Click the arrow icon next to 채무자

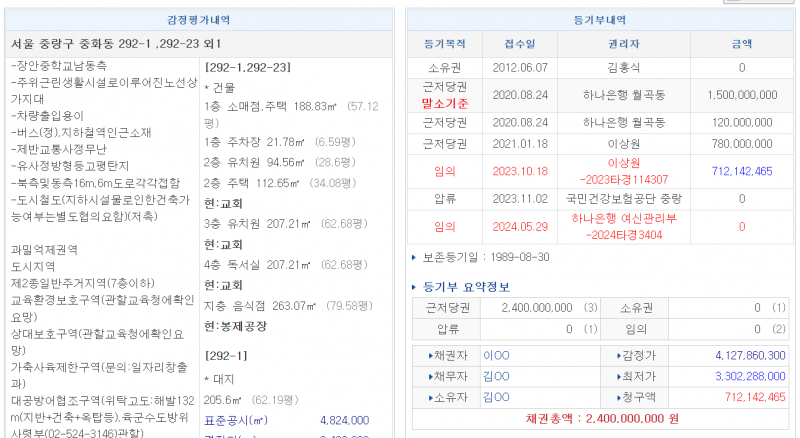(431, 376)
